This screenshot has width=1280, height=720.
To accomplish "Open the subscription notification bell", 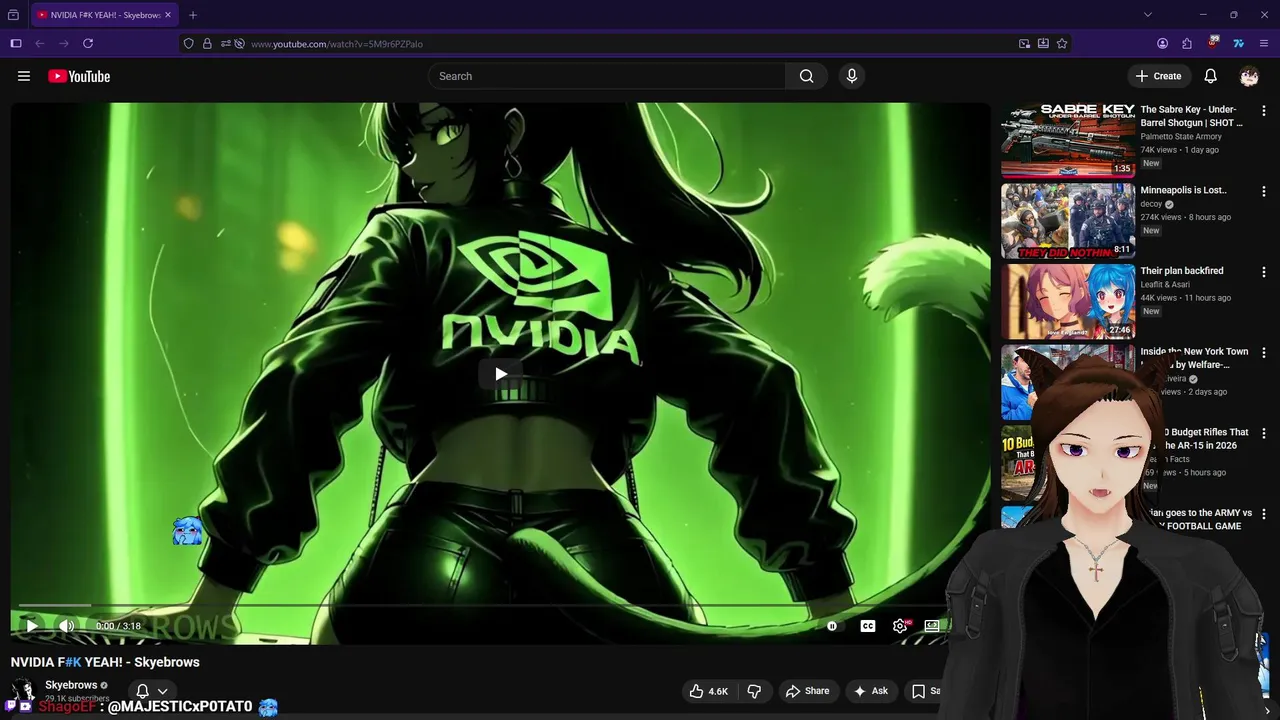I will [x=142, y=691].
